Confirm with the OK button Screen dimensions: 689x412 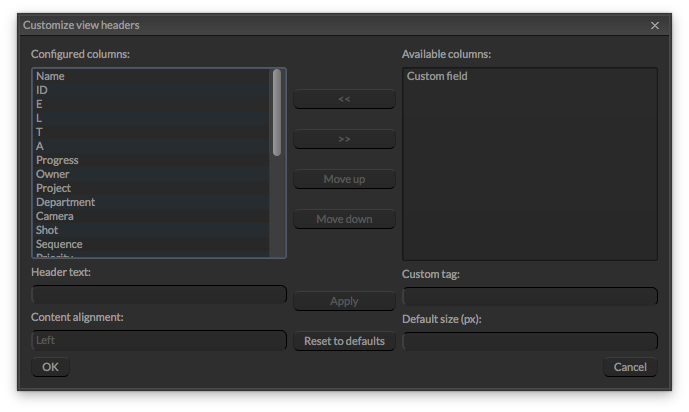point(50,367)
